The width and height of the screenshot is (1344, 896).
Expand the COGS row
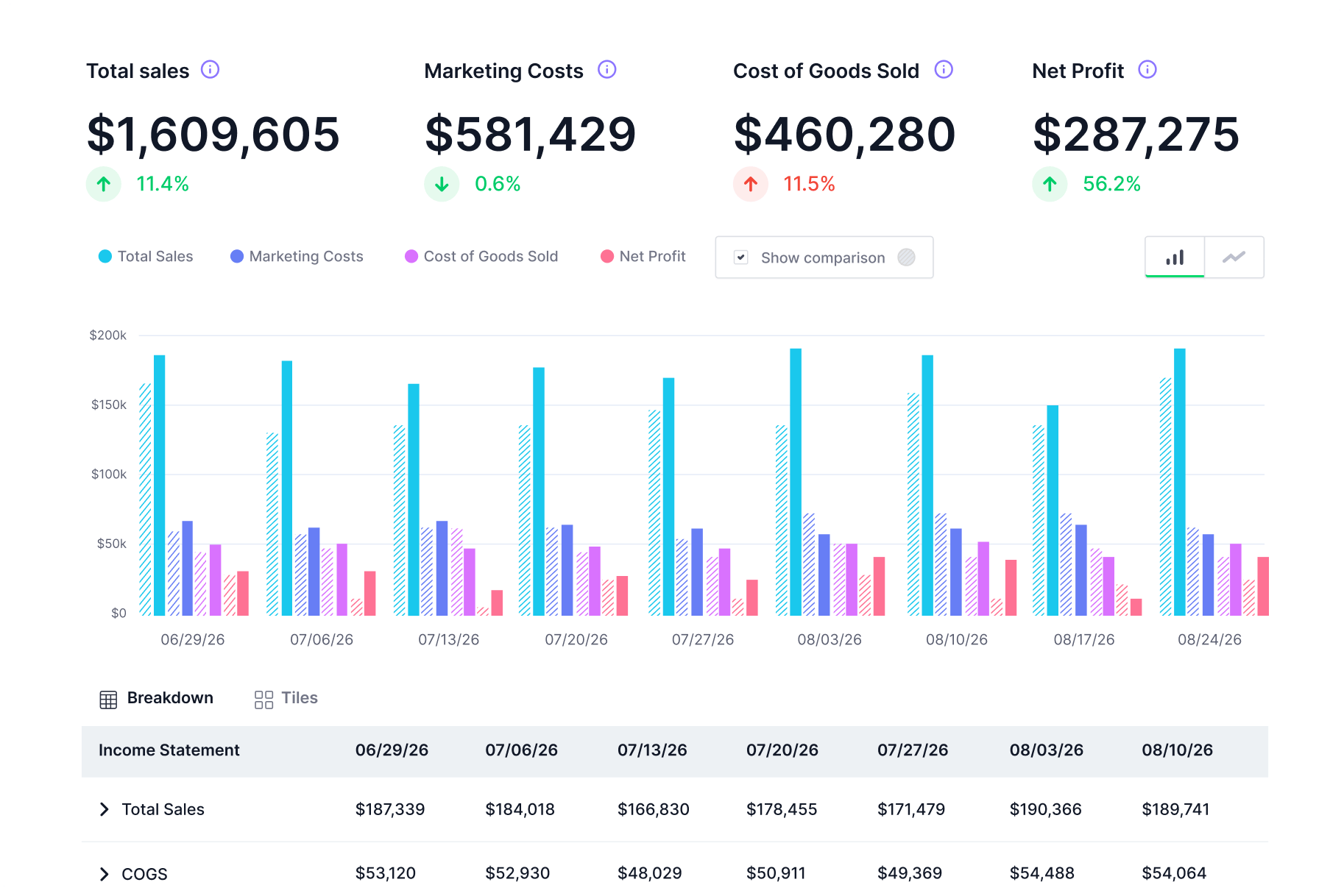[105, 874]
